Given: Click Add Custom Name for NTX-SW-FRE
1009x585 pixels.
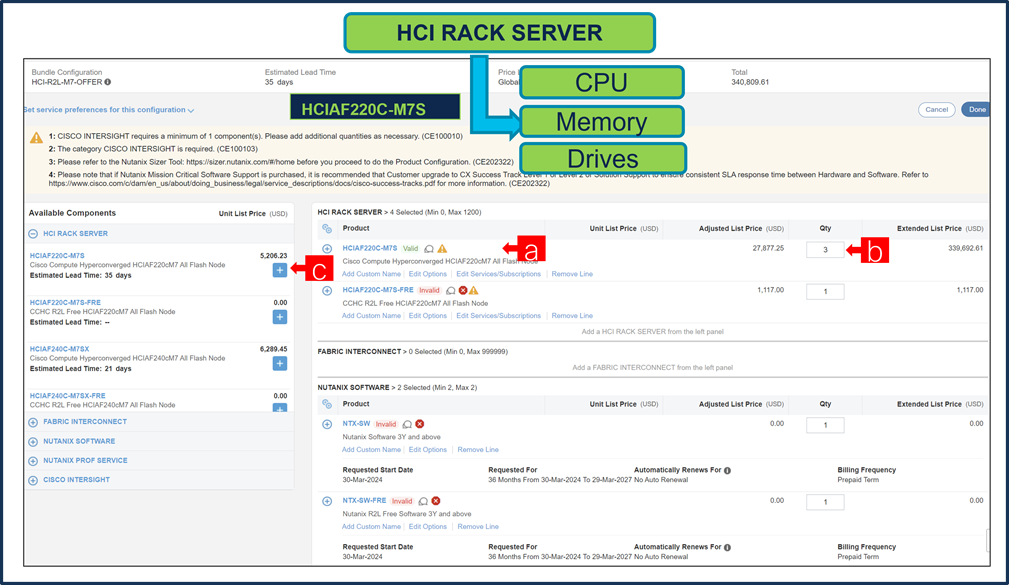Looking at the screenshot, I should pos(371,526).
